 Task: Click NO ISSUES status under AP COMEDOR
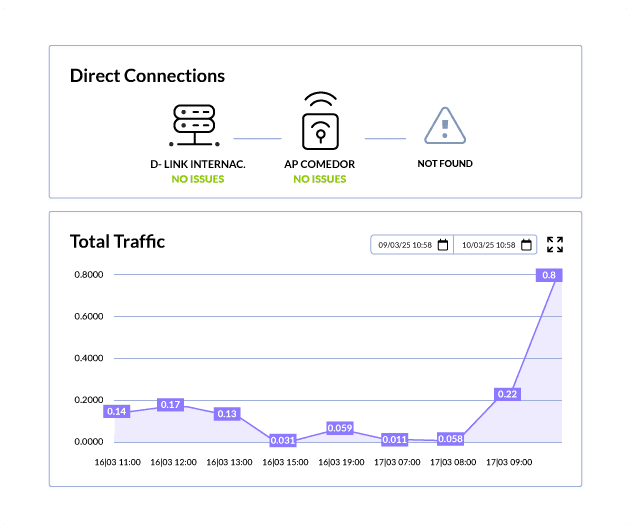[320, 179]
